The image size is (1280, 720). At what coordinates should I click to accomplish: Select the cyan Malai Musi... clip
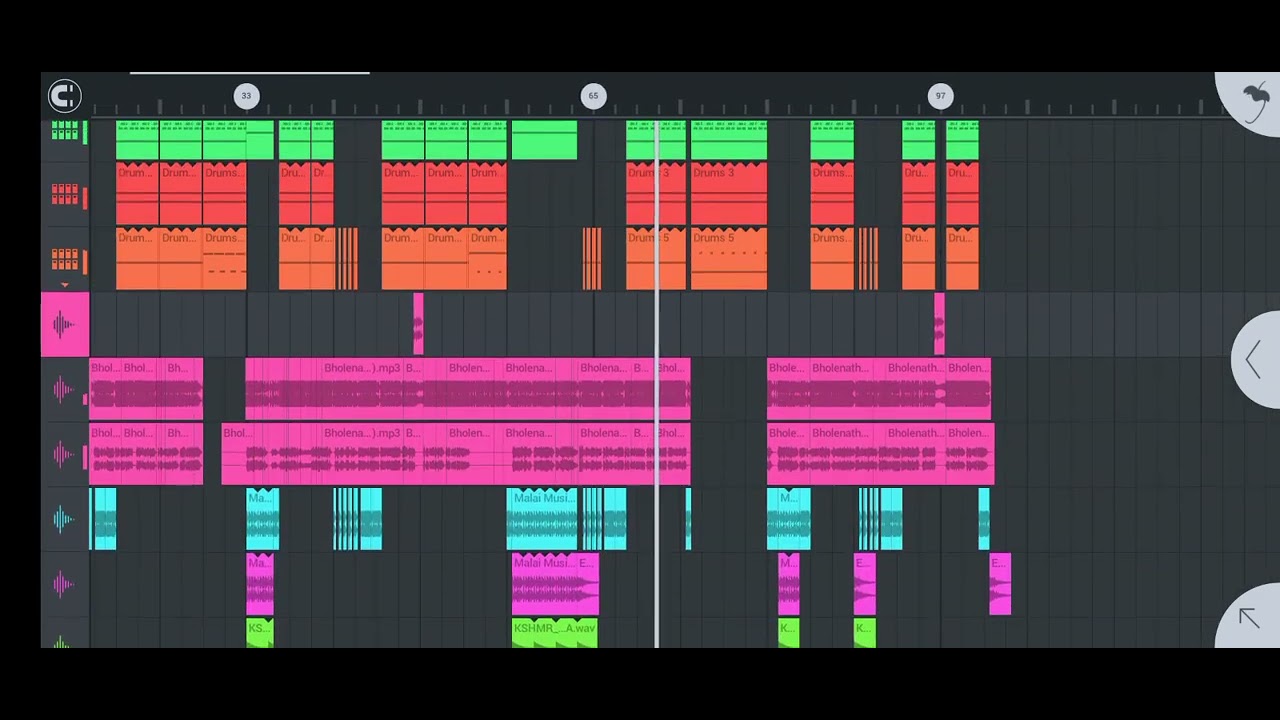point(544,519)
